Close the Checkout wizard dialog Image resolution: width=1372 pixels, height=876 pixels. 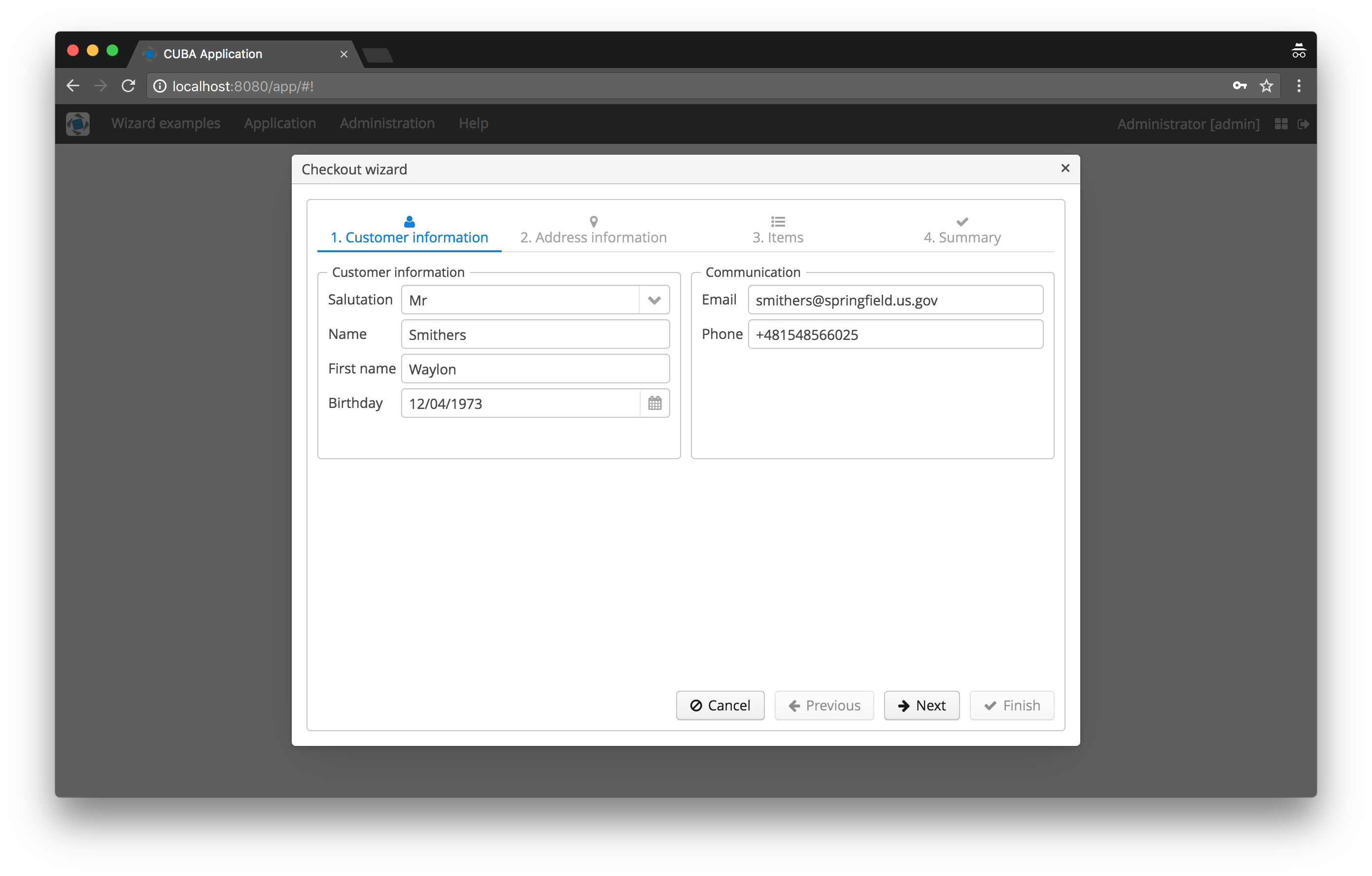point(1065,168)
